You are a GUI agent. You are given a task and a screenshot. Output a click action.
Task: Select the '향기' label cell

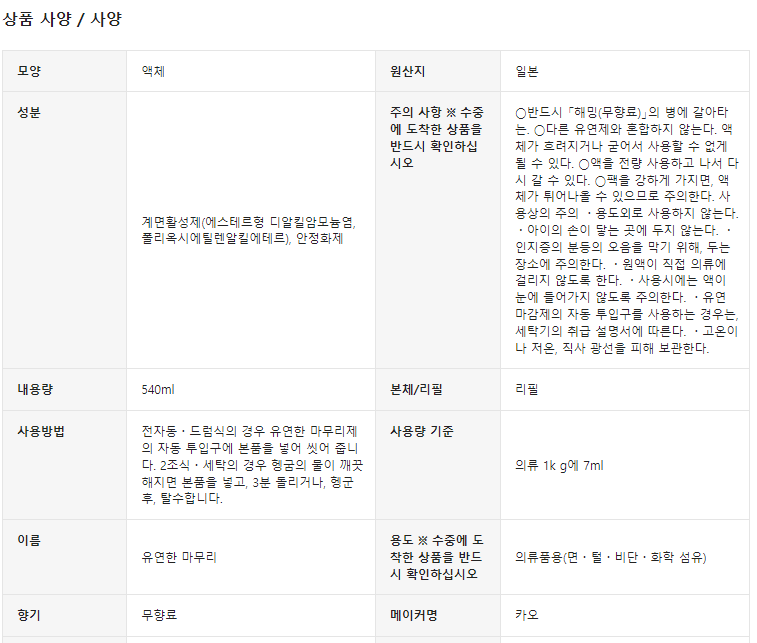point(64,615)
